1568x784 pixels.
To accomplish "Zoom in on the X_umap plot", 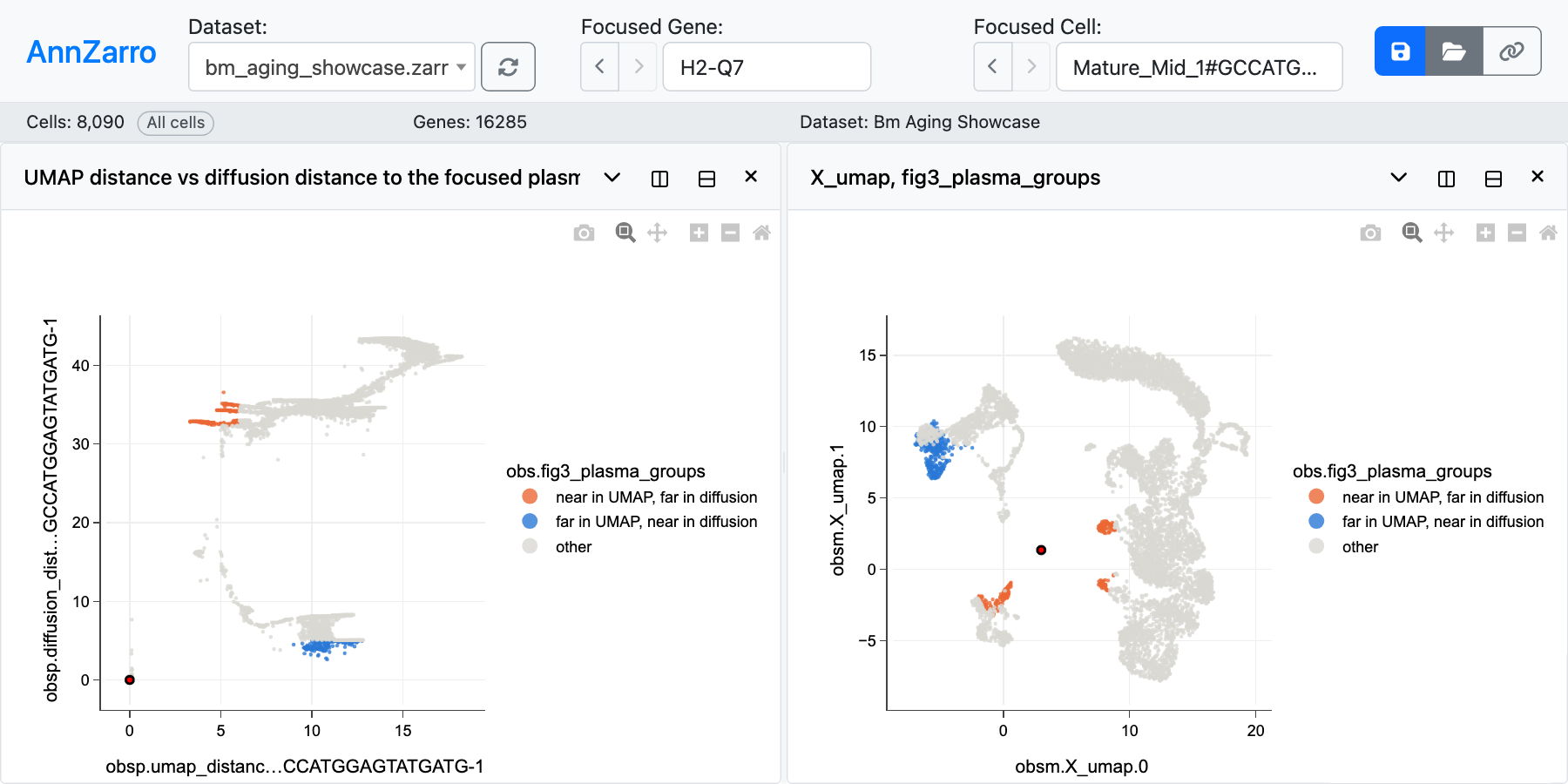I will 1485,233.
